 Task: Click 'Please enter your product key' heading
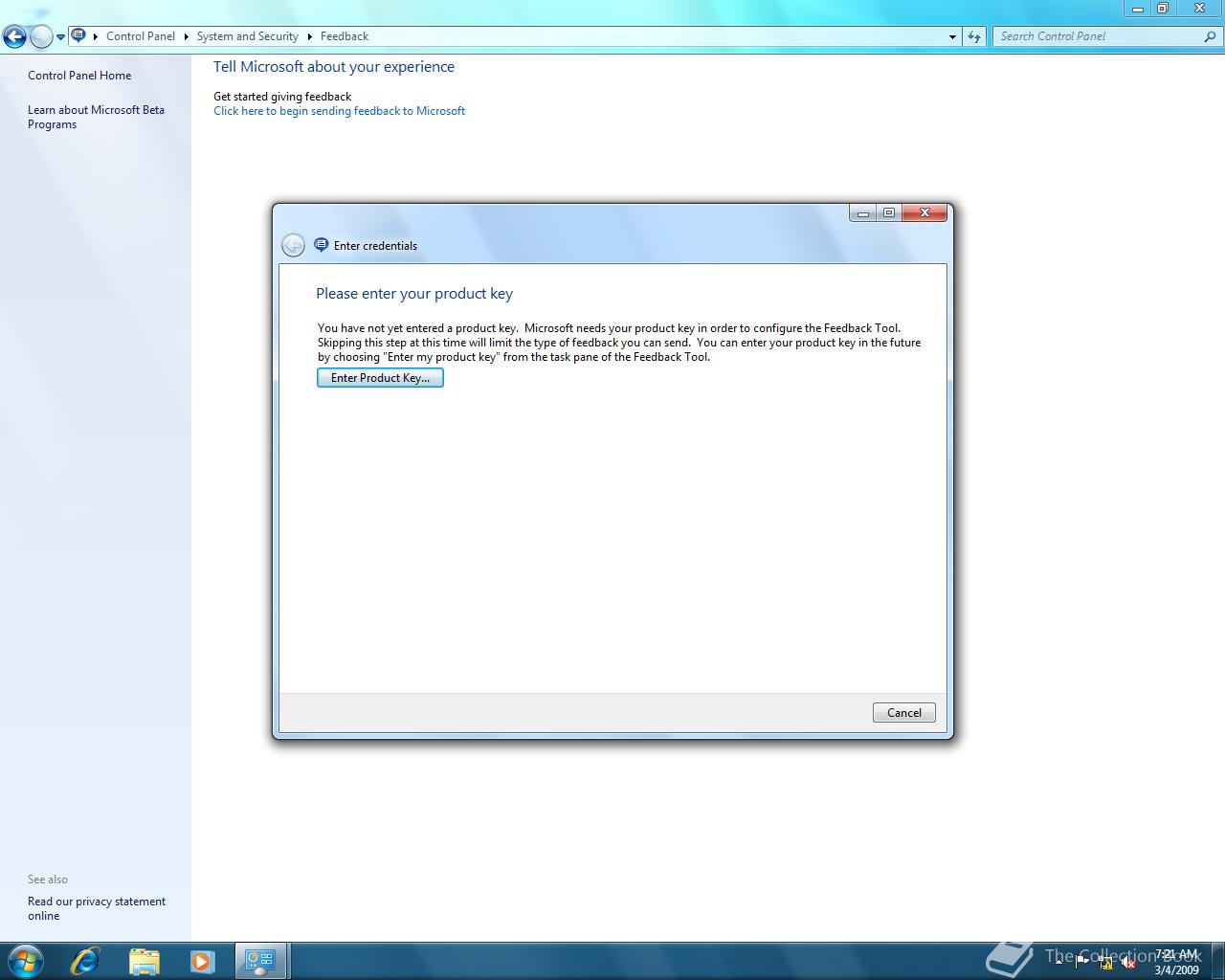[414, 294]
